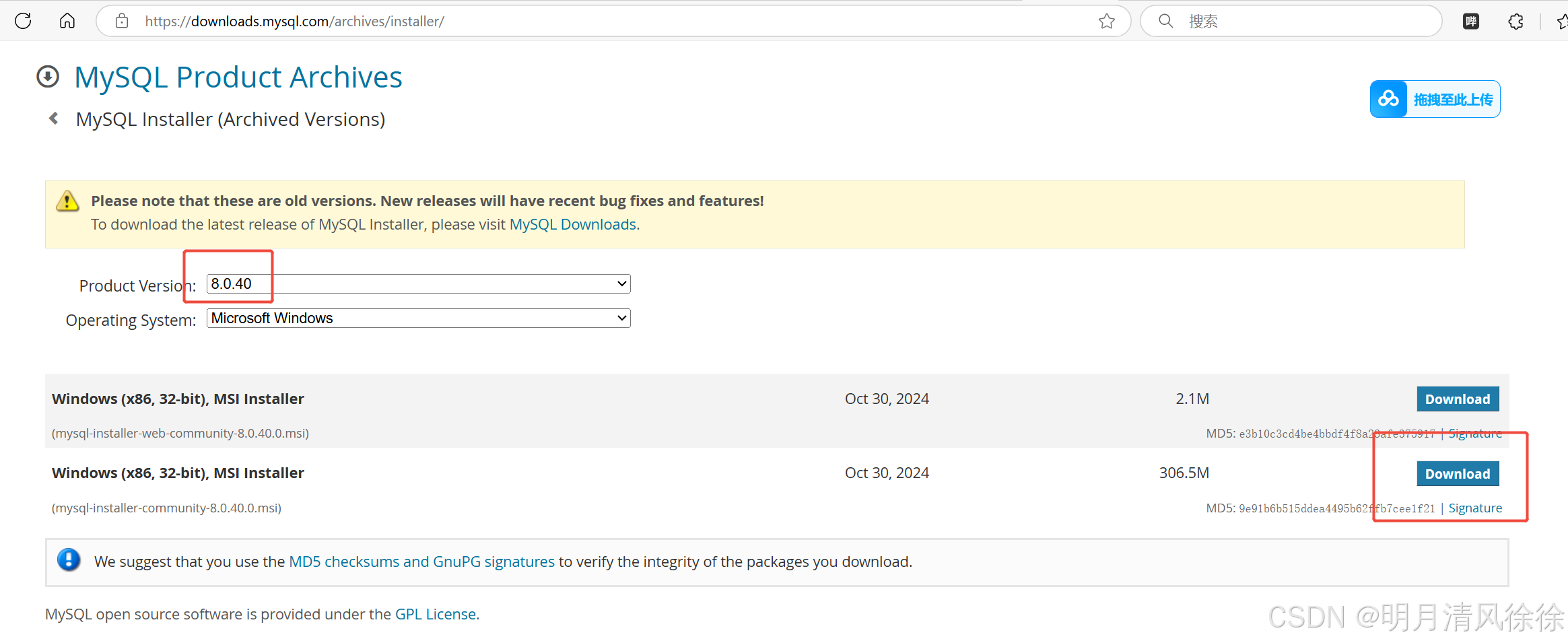Click the address bar URL field
1568x643 pixels.
613,21
